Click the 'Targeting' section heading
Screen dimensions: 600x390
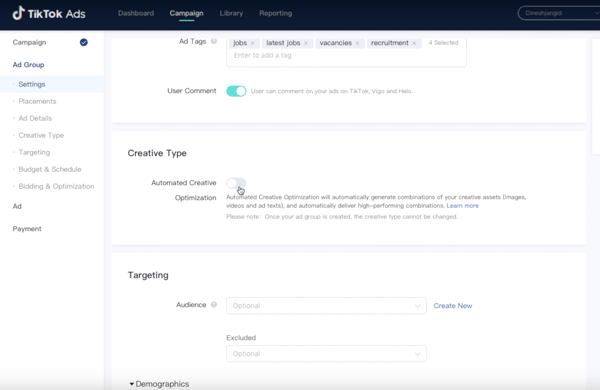pos(148,275)
